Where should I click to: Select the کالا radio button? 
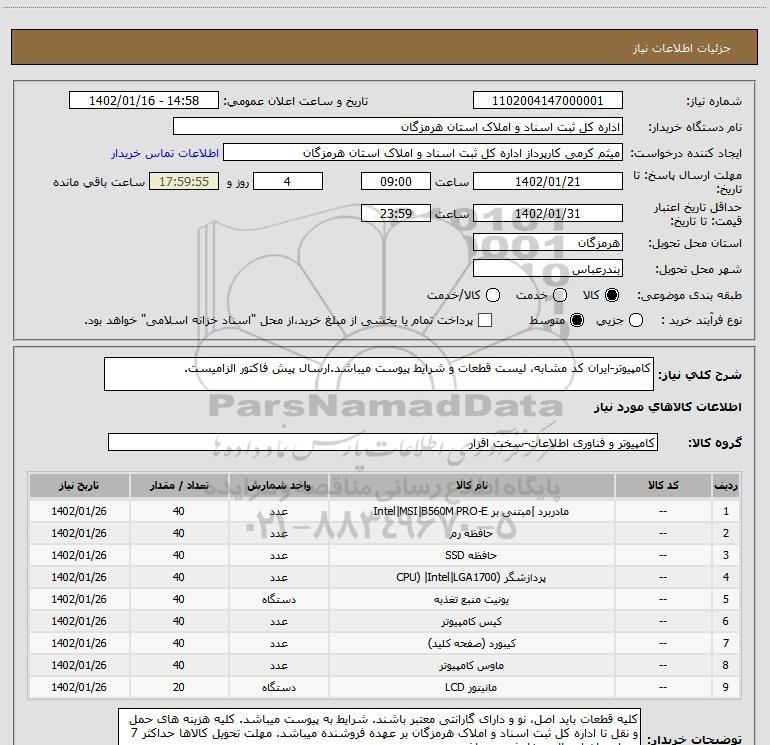612,295
